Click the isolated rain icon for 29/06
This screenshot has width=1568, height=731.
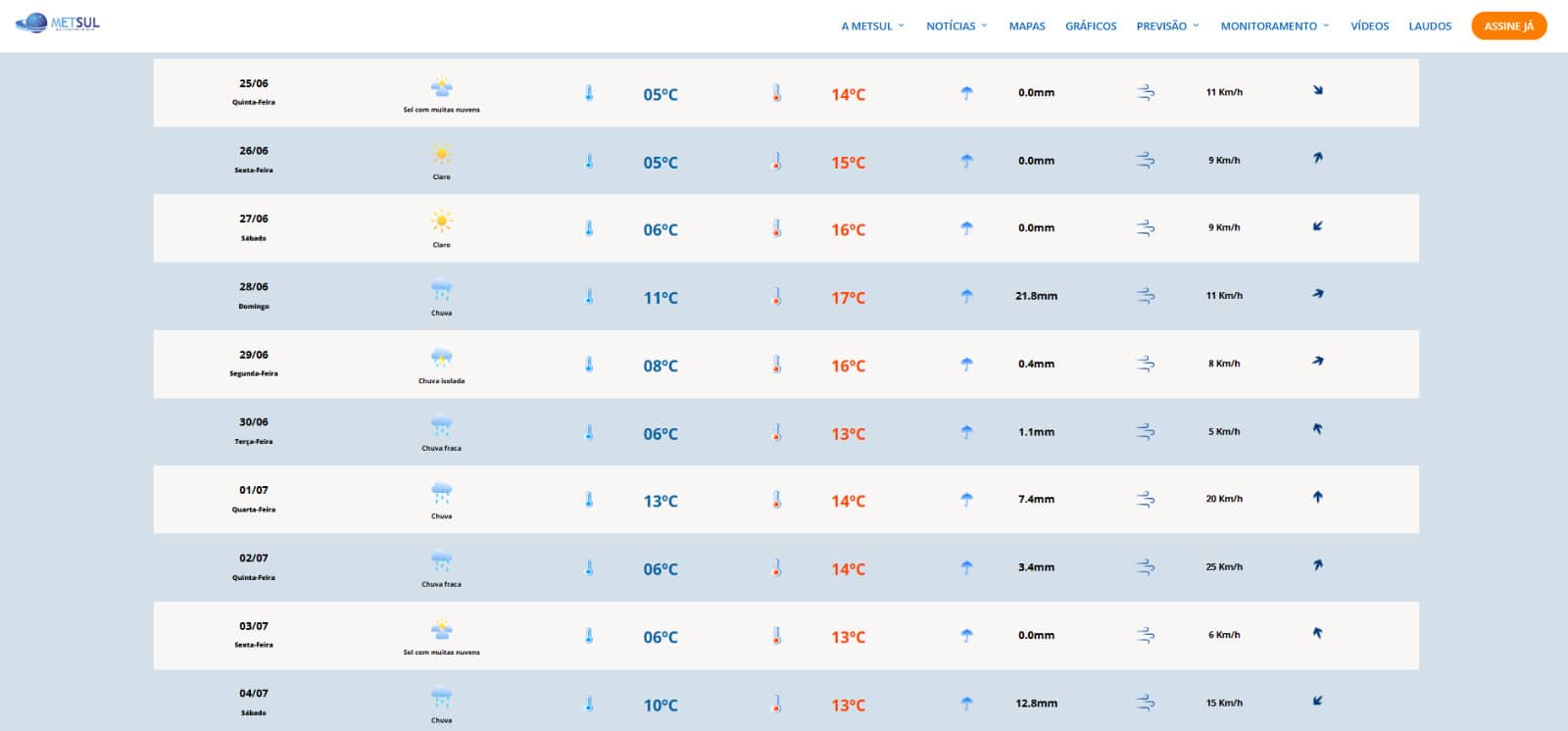(x=442, y=358)
